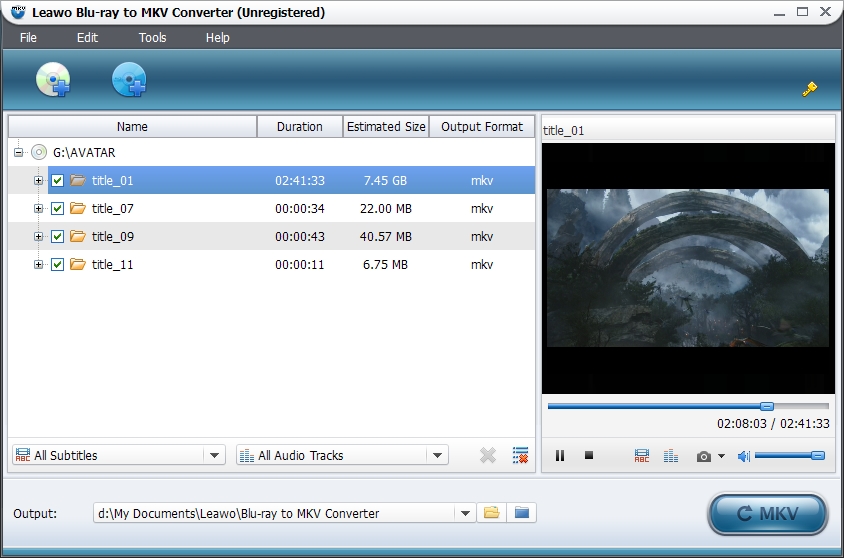Click the remove selected item X icon
This screenshot has width=844, height=558.
point(488,455)
